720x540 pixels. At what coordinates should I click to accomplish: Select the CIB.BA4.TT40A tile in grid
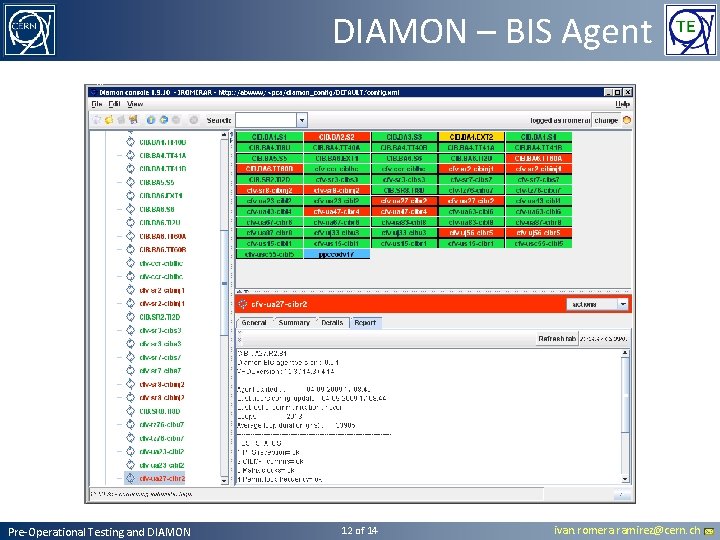[337, 147]
